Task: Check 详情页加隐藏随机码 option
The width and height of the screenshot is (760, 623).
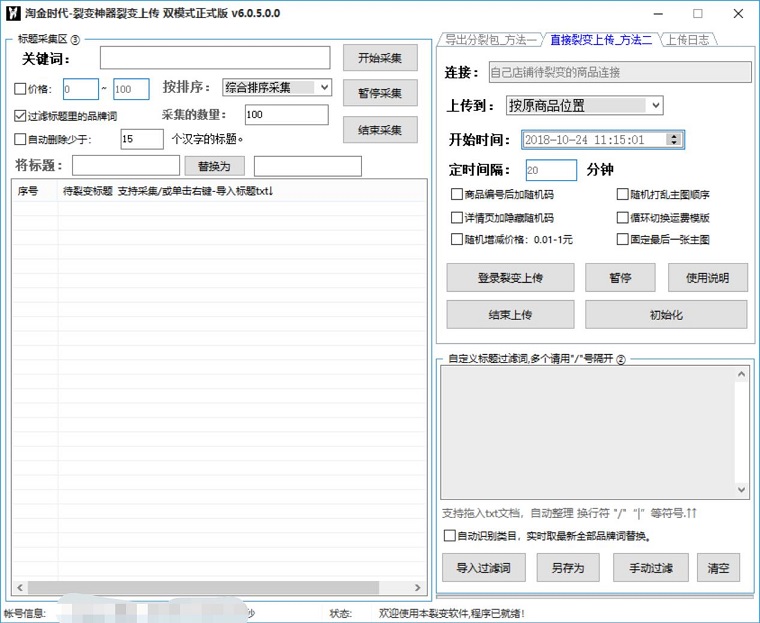Action: [456, 217]
